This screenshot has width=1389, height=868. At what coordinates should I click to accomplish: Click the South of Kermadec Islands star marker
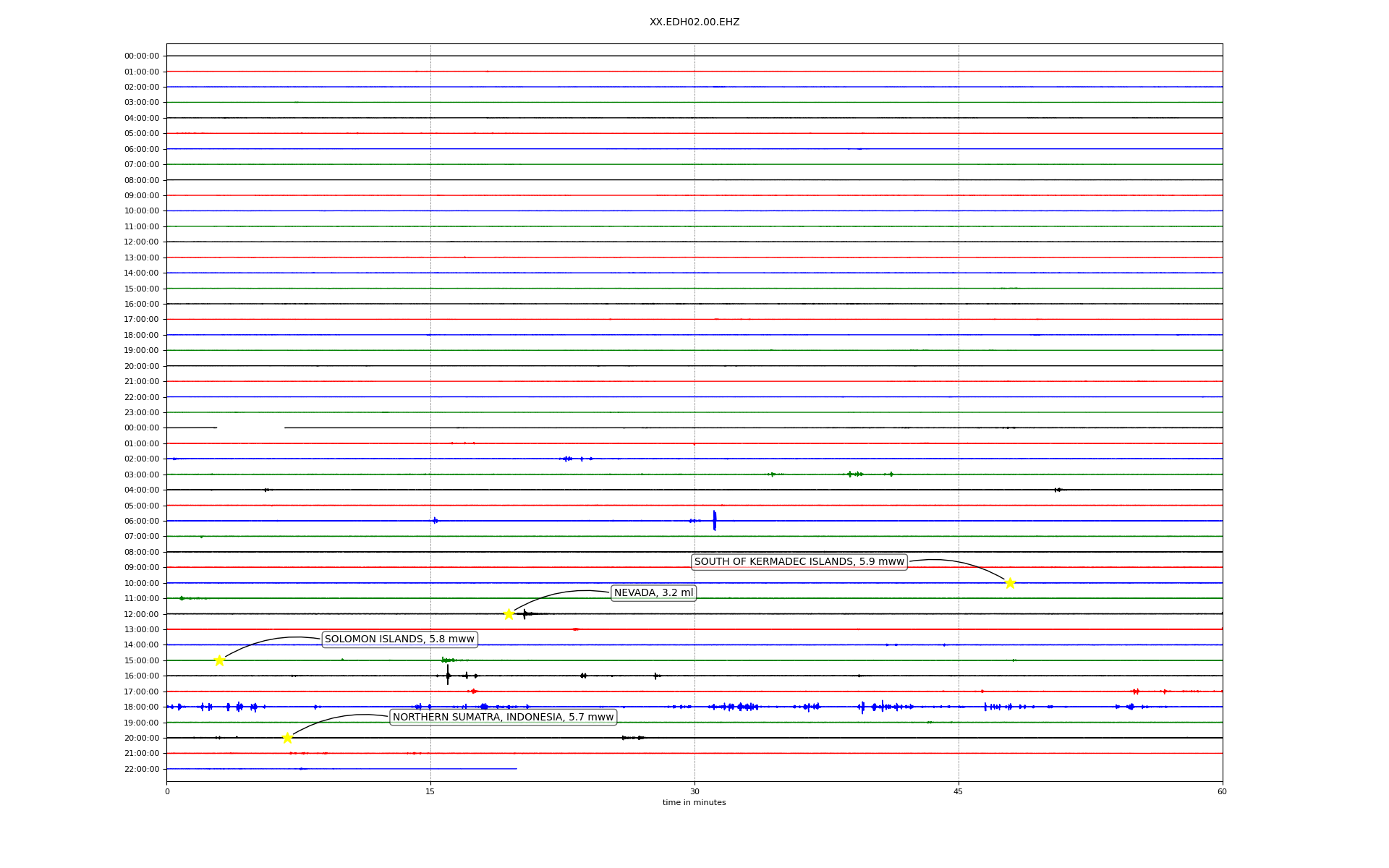click(1010, 583)
